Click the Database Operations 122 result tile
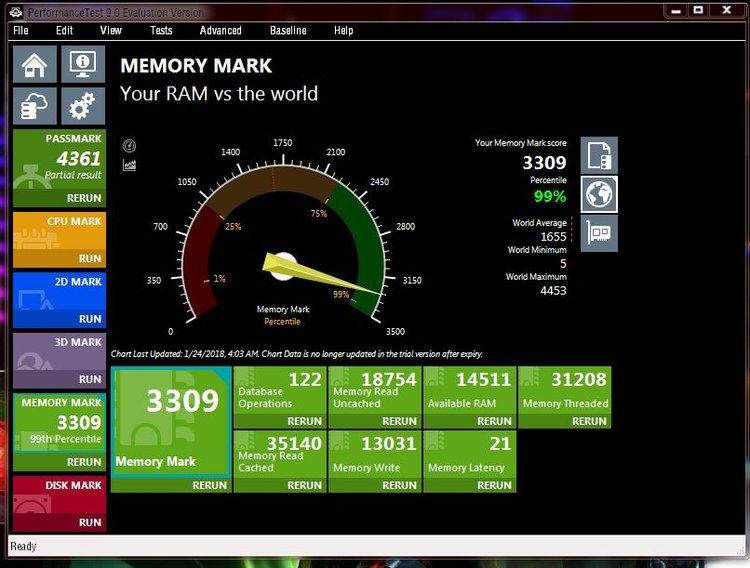750x568 pixels. [x=280, y=390]
